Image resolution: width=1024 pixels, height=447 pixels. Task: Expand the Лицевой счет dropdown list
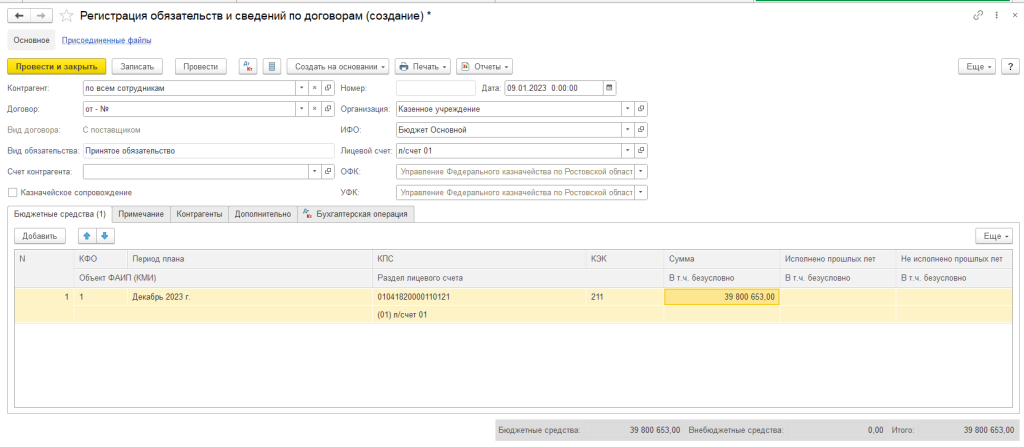[x=628, y=150]
